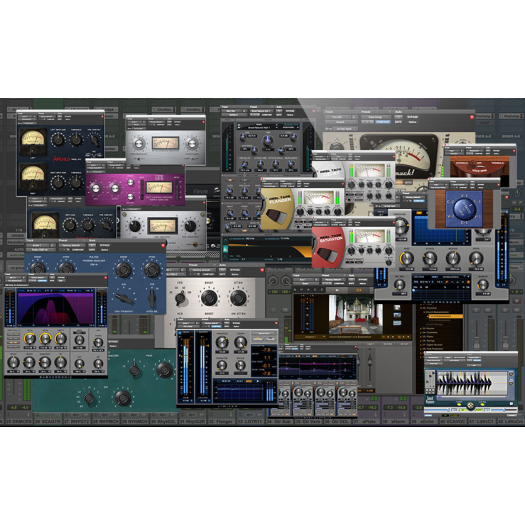Toggle COMPARE in the Pultec EQP-1A window
This screenshot has height=525, width=525.
[78, 250]
